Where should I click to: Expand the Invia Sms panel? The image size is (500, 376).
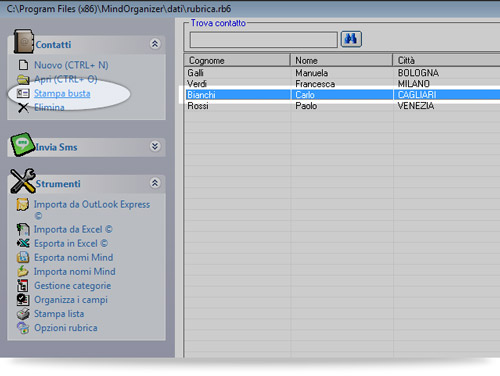155,146
